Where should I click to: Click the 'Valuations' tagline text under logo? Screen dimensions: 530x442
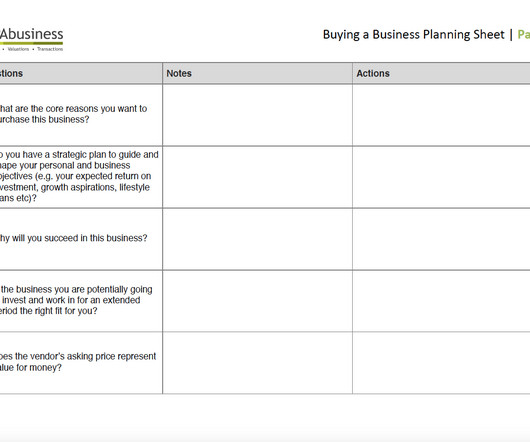[x=18, y=49]
